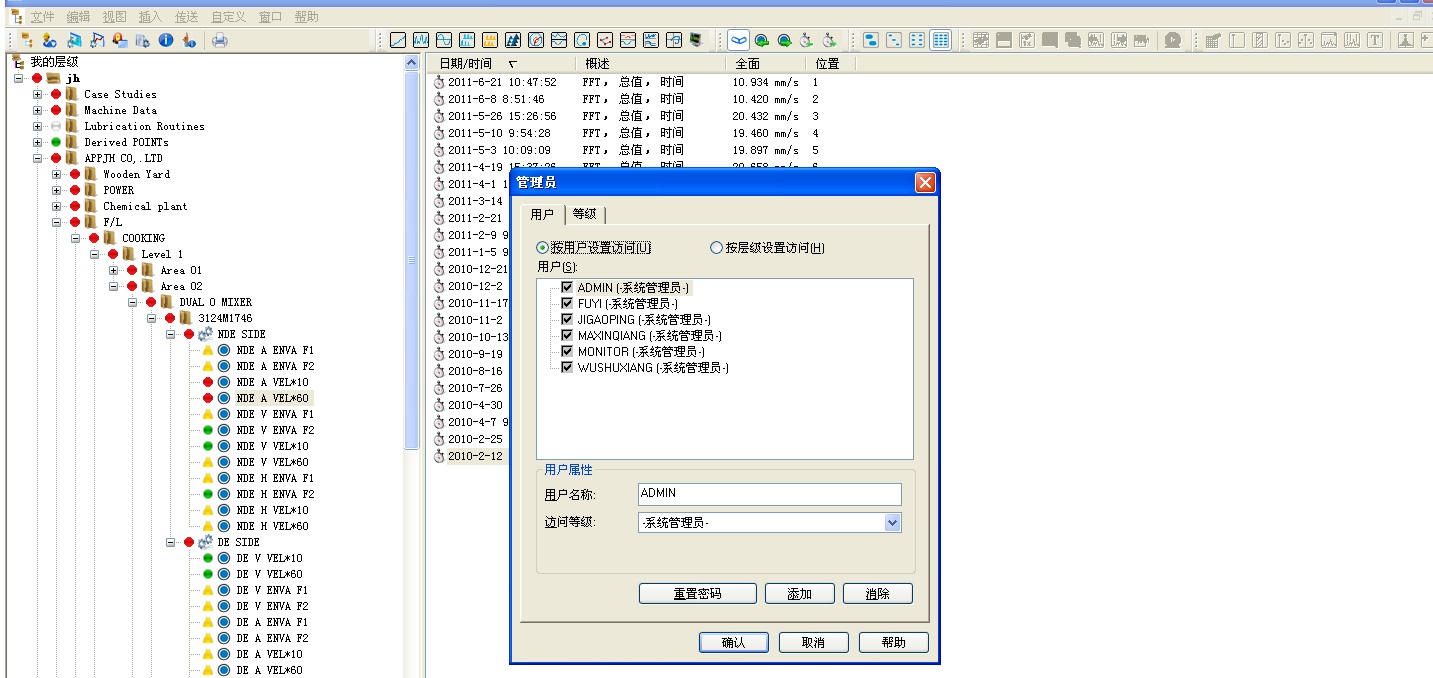Click the printer icon in toolbar
The image size is (1433, 678).
[219, 40]
